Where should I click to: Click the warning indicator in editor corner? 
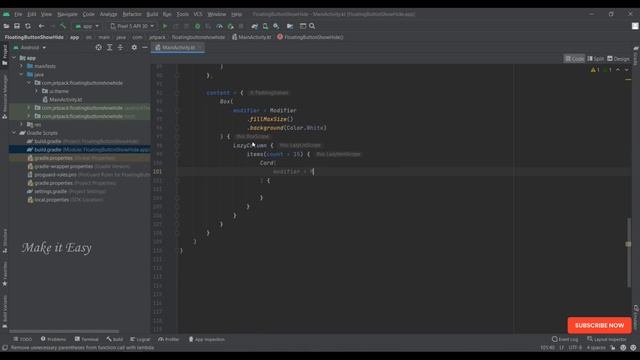click(x=595, y=70)
